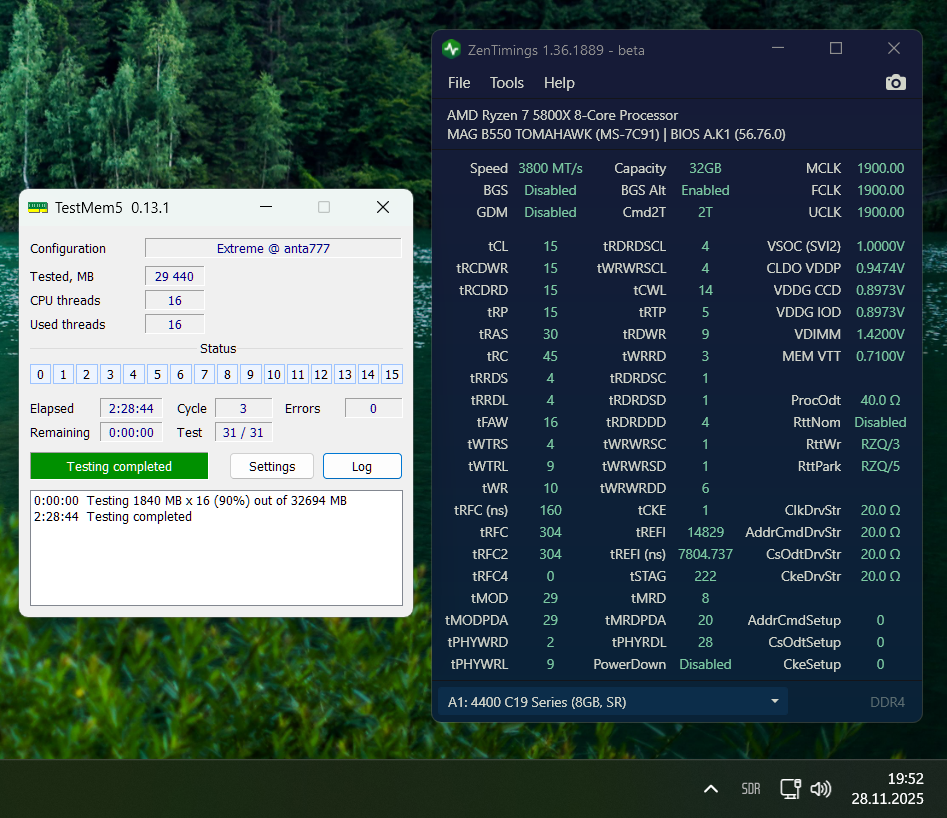Click the TestMem5 title bar icon
Viewport: 947px width, 818px height.
(37, 207)
